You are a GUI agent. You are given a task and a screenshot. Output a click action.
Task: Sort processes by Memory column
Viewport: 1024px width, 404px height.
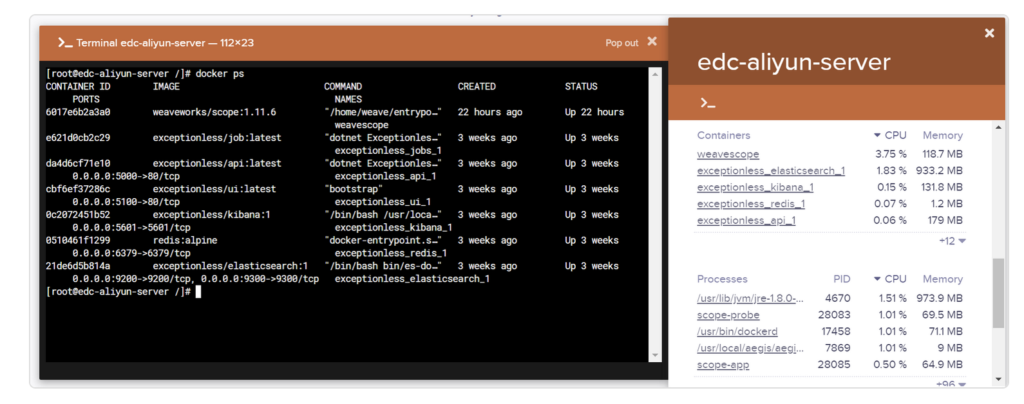942,279
